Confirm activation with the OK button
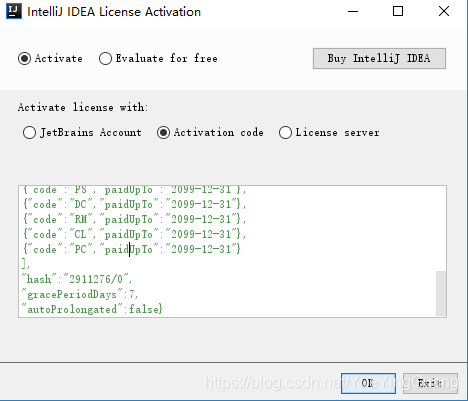This screenshot has height=401, width=468. click(x=368, y=383)
